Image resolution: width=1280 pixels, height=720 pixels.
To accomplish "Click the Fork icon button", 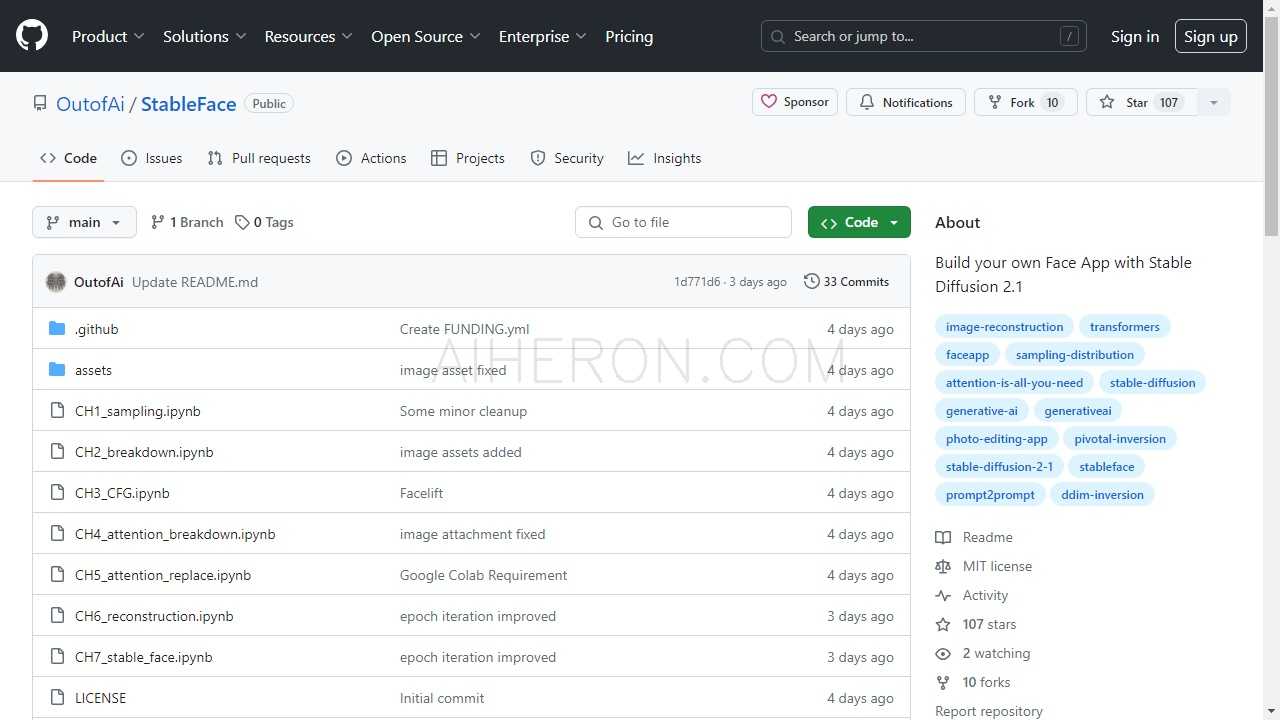I will pyautogui.click(x=1024, y=102).
